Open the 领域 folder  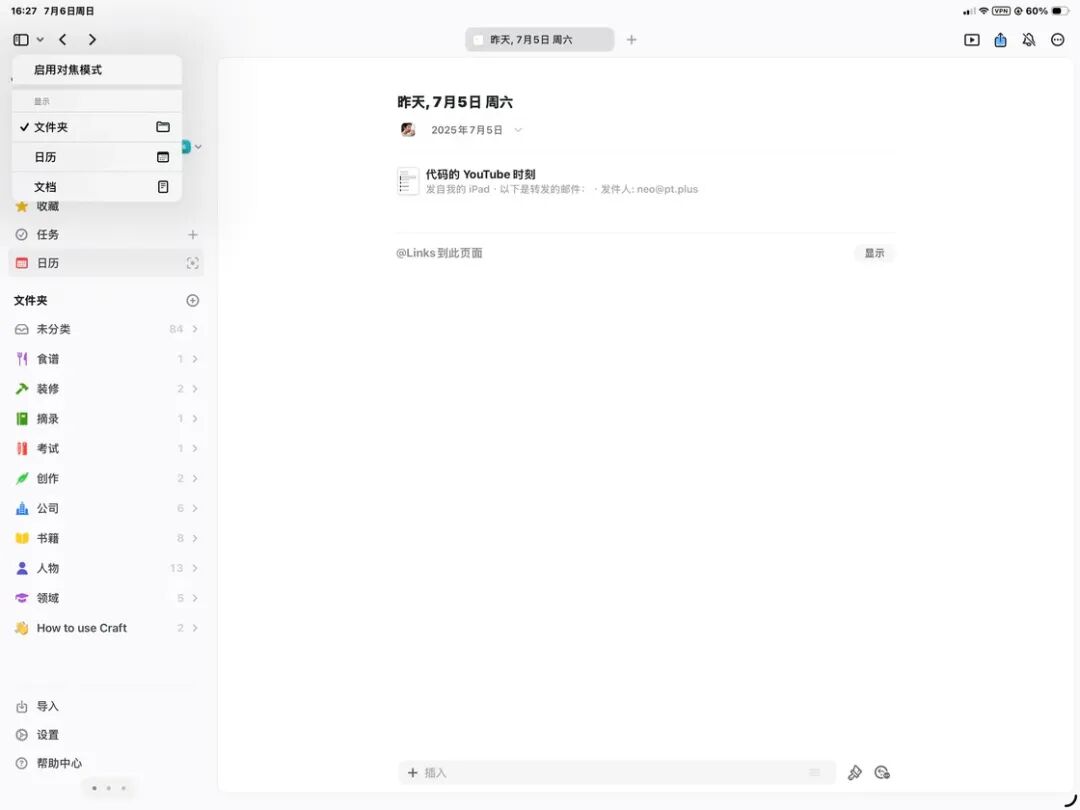point(106,598)
